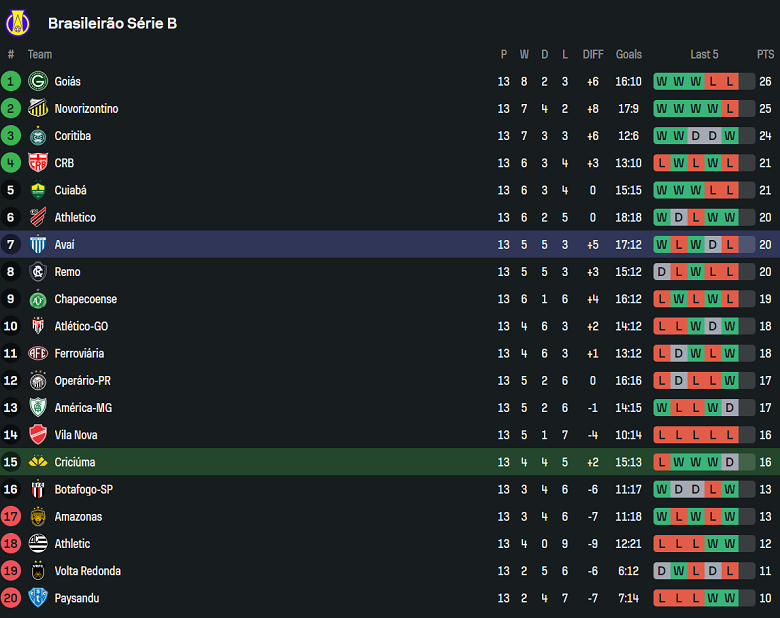
Task: Click relegation position 20 red badge
Action: point(11,598)
